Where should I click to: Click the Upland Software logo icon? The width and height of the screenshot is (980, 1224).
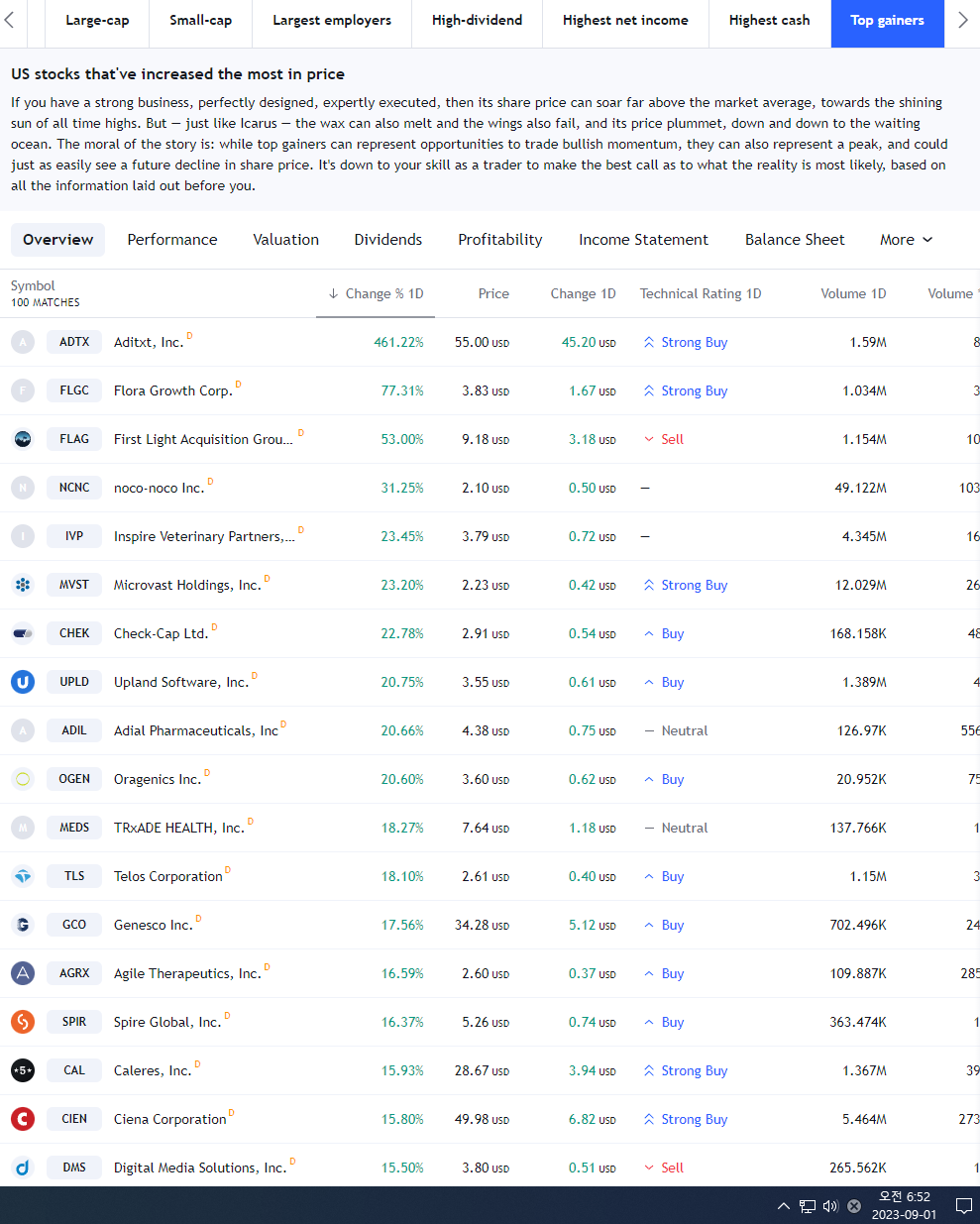coord(23,682)
